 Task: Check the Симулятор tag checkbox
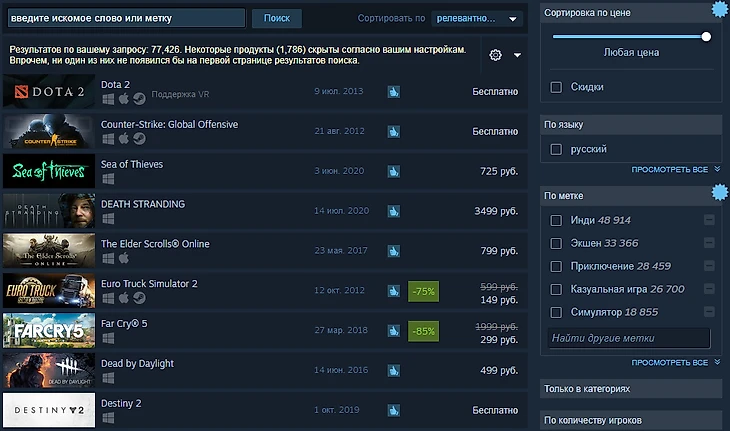(556, 312)
